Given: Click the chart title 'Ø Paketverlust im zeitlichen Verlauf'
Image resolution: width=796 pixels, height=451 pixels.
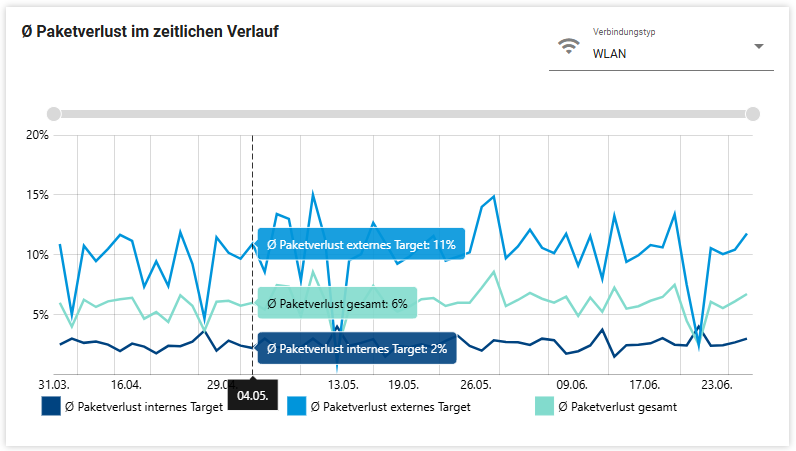Looking at the screenshot, I should 150,32.
